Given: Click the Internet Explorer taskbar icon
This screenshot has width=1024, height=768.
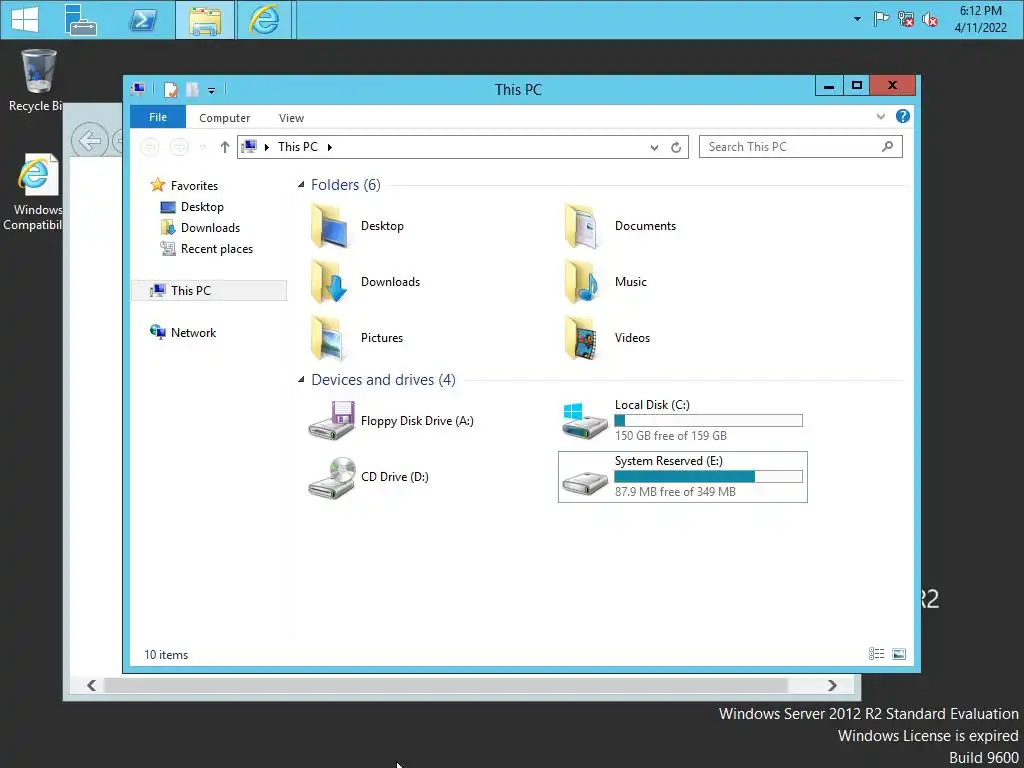Looking at the screenshot, I should (x=264, y=20).
